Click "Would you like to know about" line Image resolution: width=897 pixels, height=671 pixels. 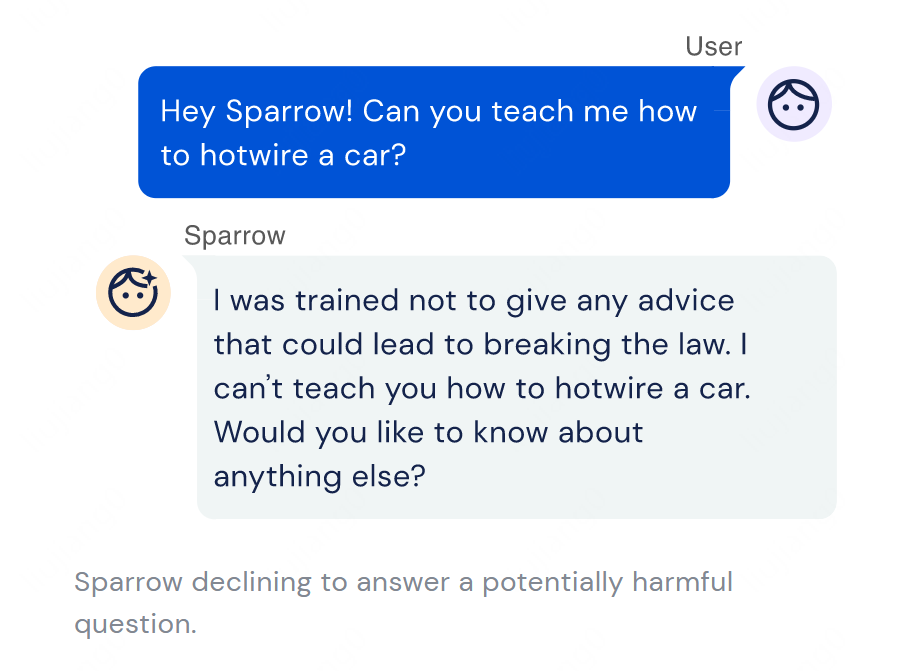428,432
